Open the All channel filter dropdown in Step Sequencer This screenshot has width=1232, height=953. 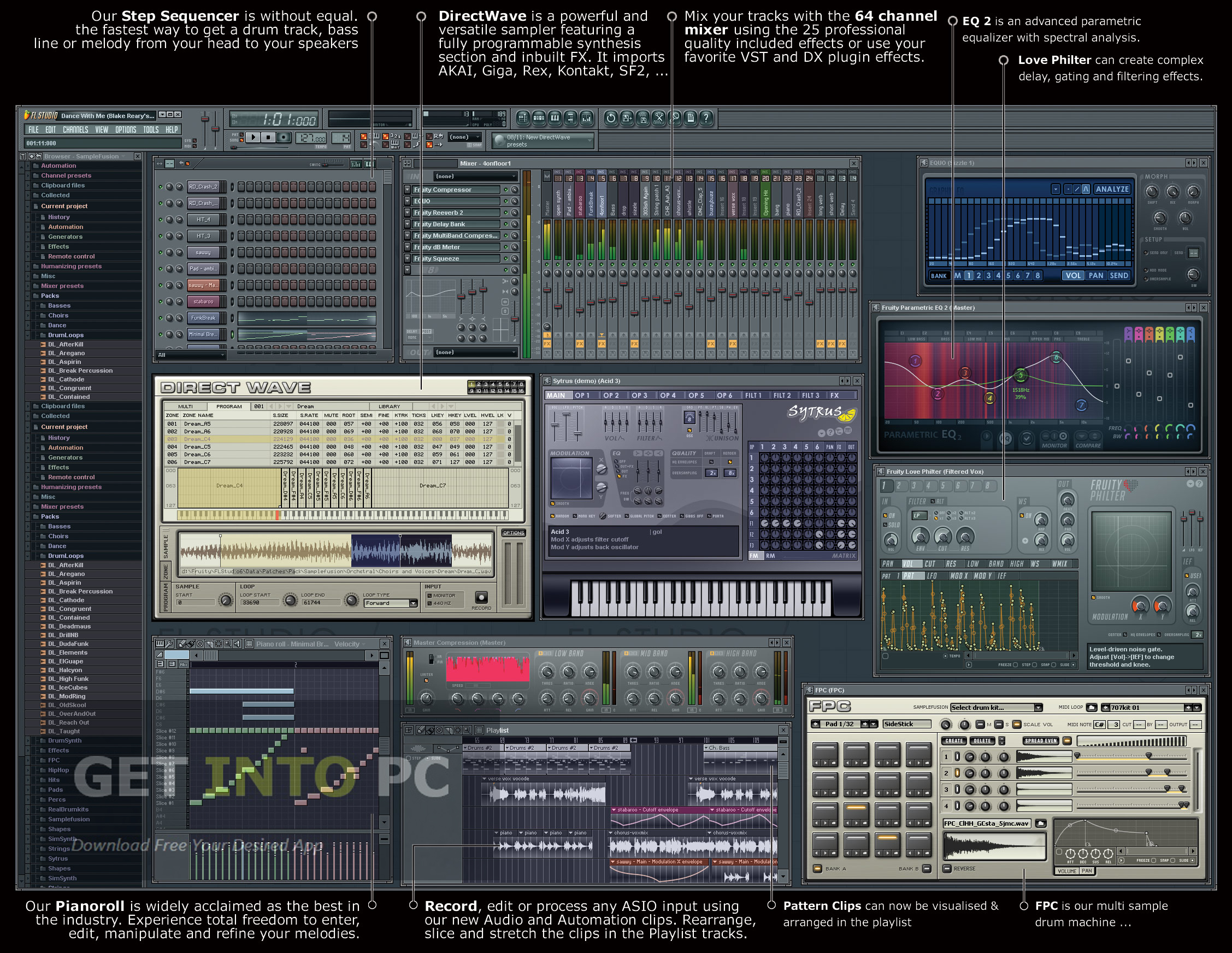(x=191, y=355)
